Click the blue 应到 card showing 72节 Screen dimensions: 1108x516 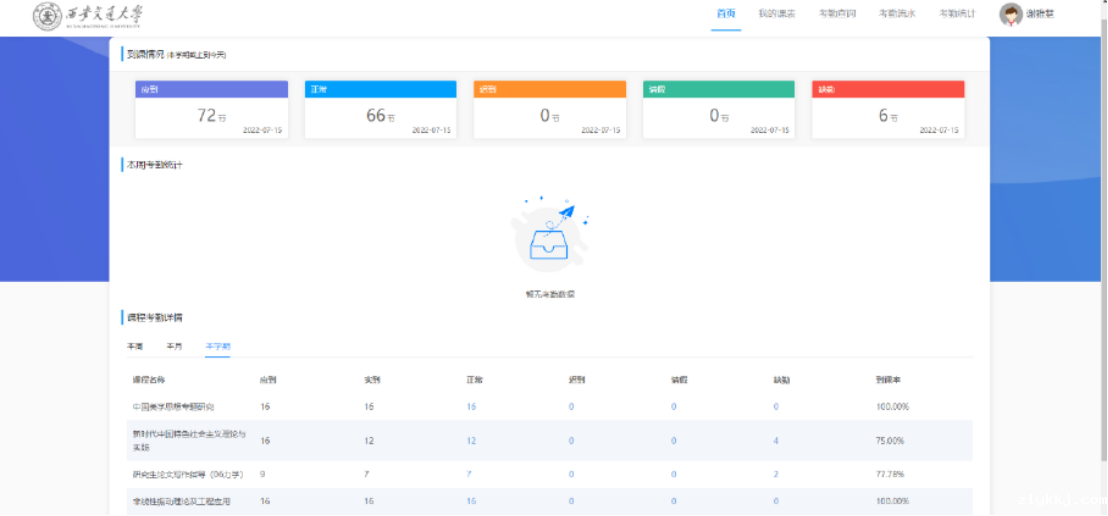click(x=212, y=109)
